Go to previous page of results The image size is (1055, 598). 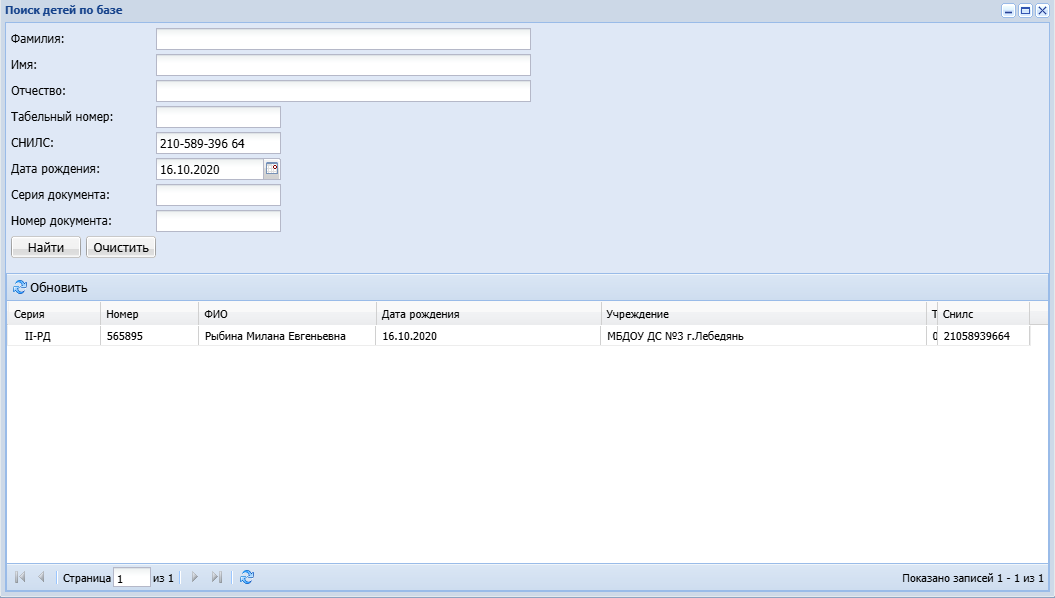coord(41,577)
